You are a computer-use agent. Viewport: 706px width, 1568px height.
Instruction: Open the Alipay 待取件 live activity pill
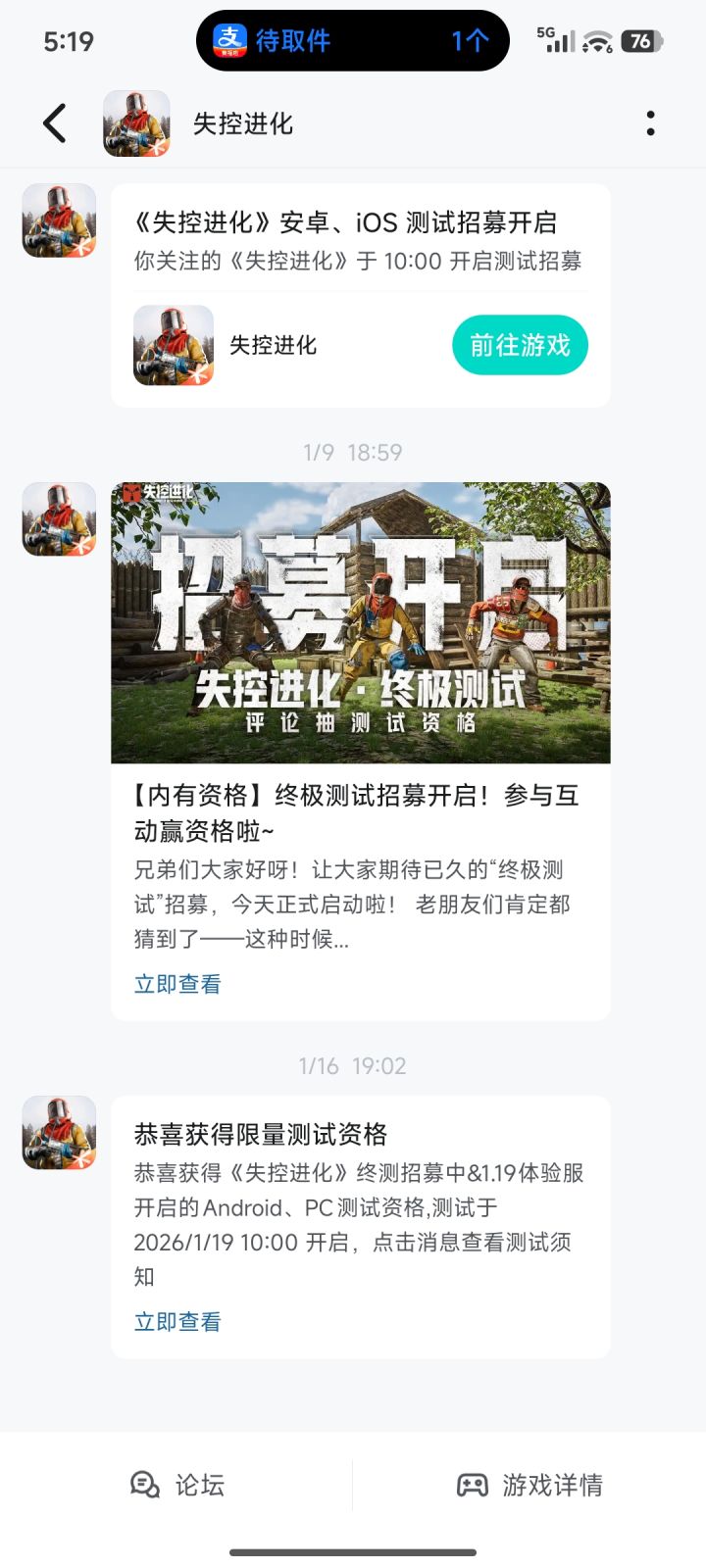coord(353,40)
